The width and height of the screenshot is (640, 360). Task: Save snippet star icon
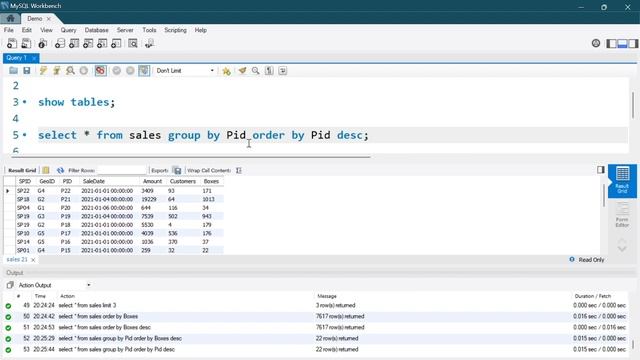point(227,71)
